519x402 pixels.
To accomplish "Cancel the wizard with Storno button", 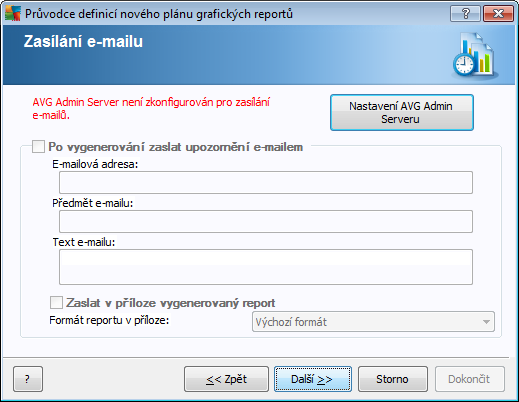I will 393,379.
